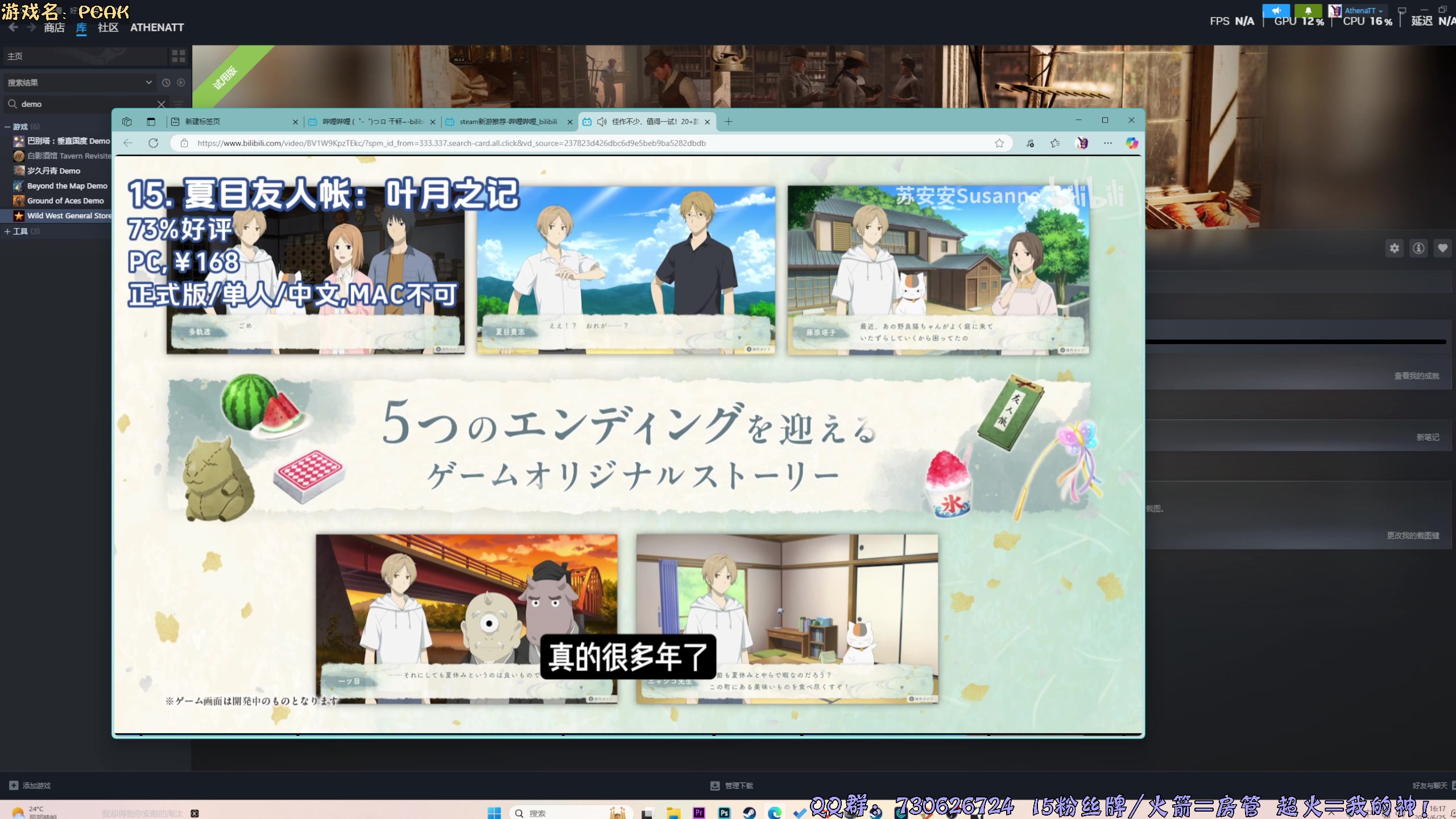Open the 商店 store tab in Steam

point(54,27)
